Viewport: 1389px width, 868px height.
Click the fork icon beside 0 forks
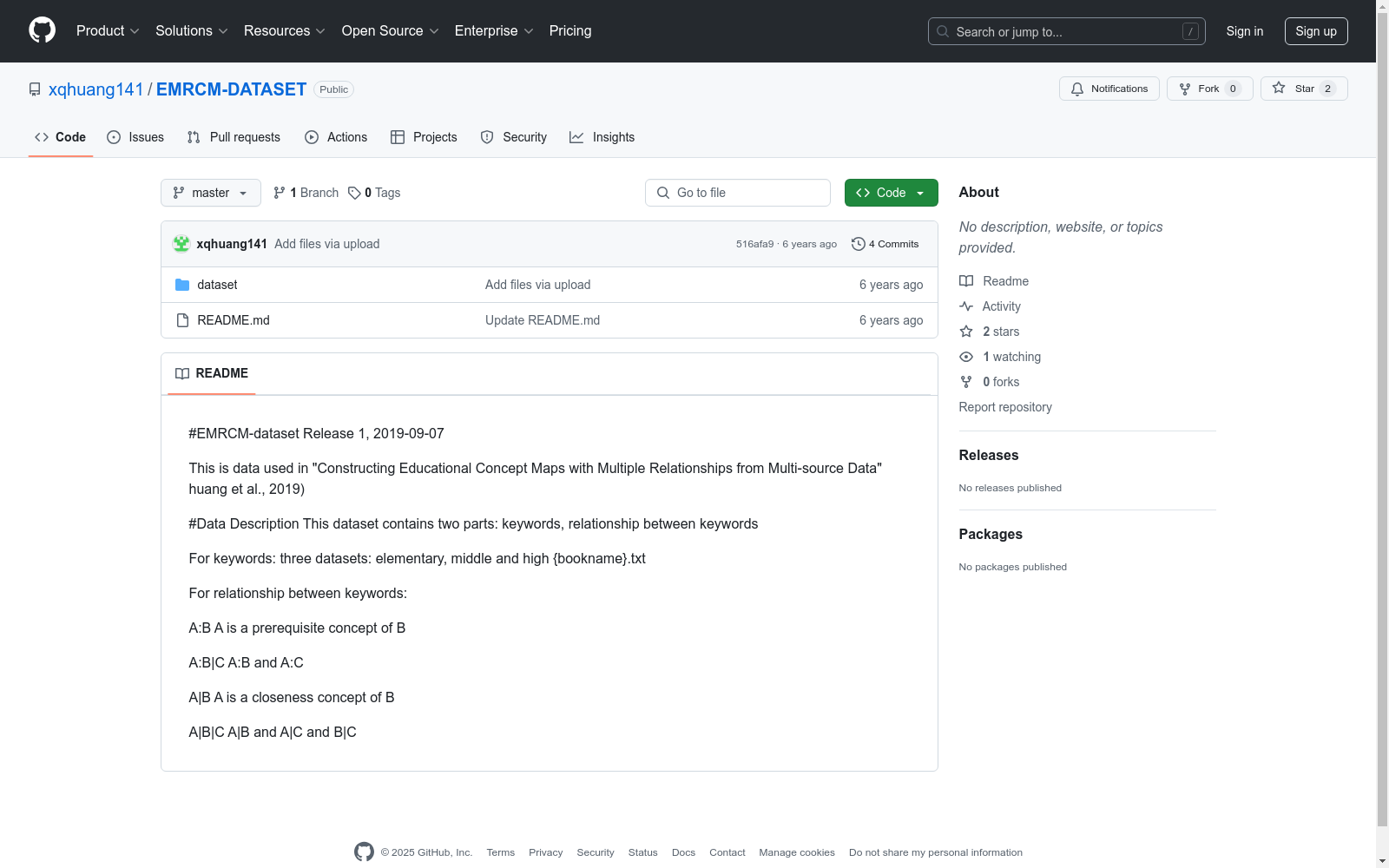[x=966, y=382]
